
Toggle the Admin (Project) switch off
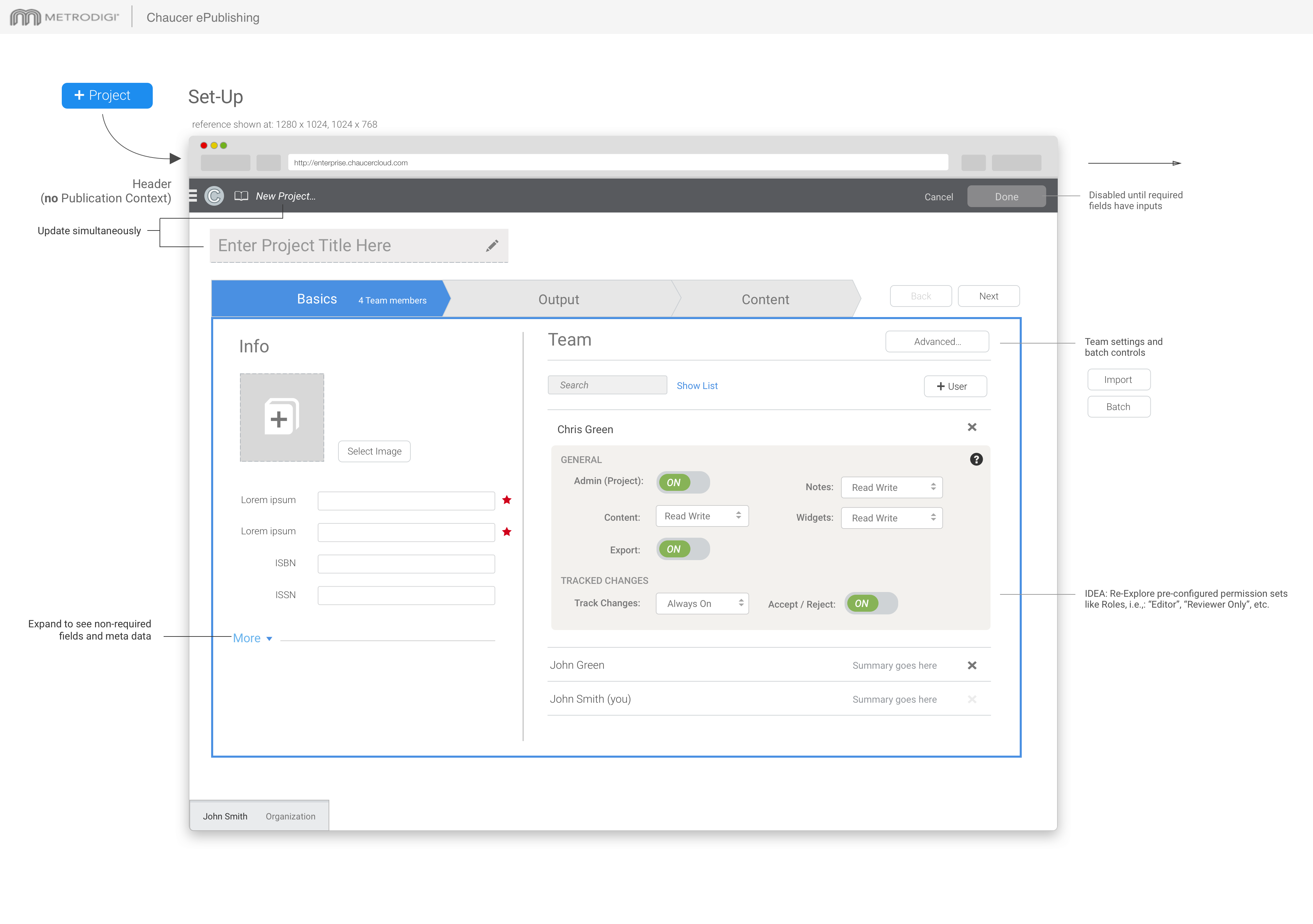[683, 483]
